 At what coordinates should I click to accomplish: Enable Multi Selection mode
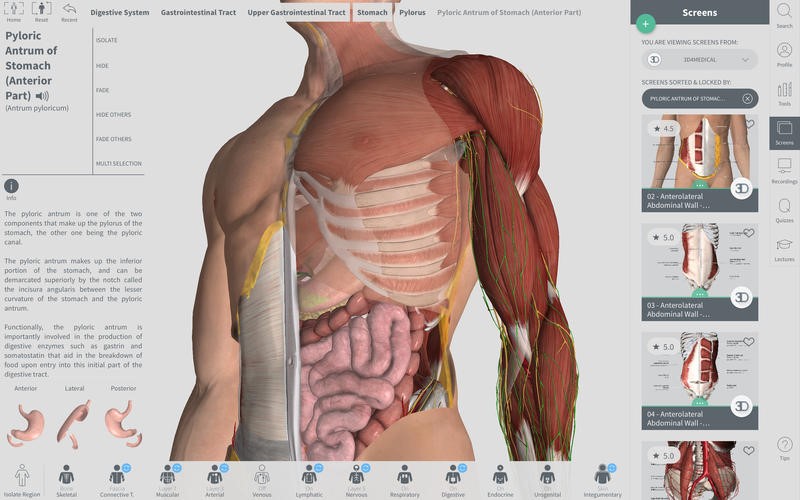tap(118, 163)
